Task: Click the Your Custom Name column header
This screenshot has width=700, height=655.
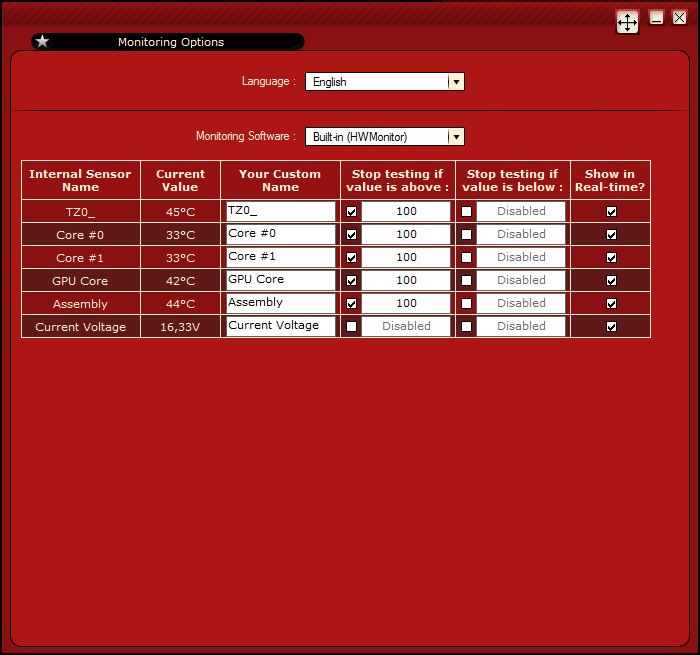Action: pos(280,180)
